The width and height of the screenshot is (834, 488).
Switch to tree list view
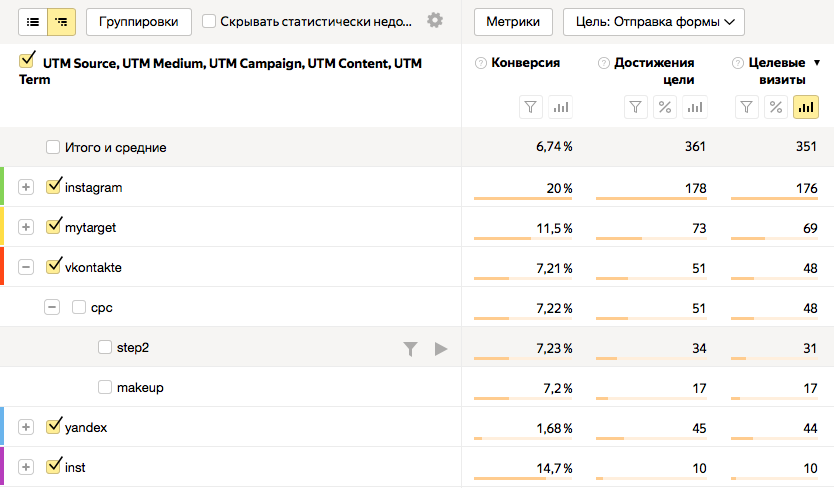point(61,21)
